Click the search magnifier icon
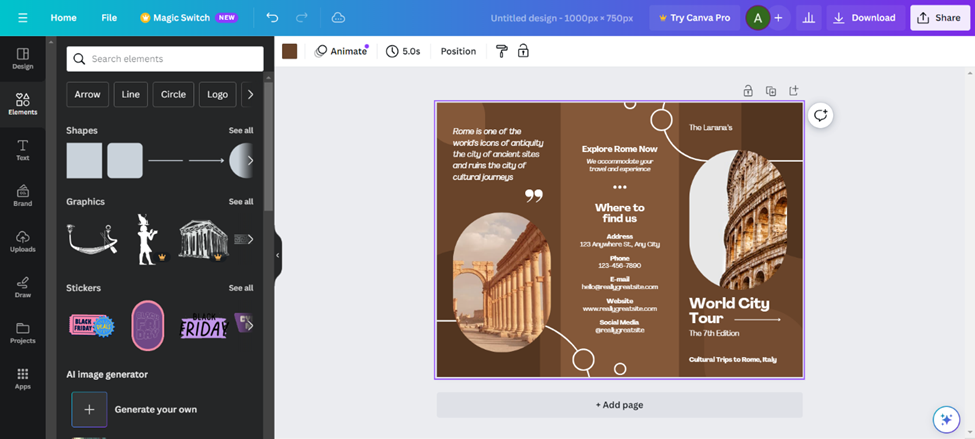The image size is (975, 439). (x=79, y=59)
